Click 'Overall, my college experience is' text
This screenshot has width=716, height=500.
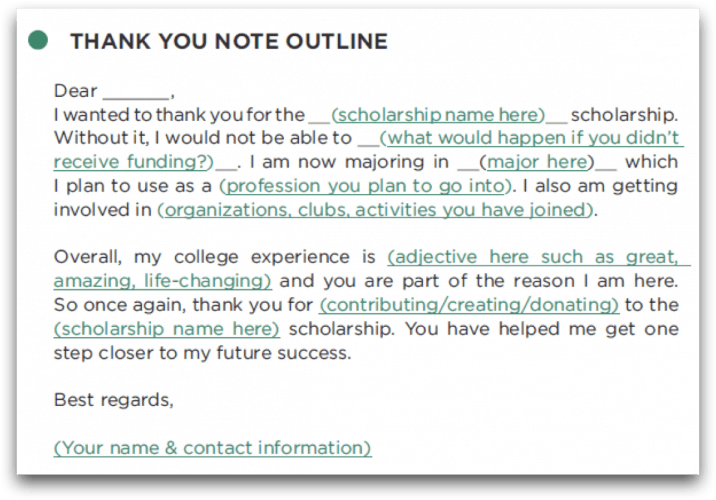(x=215, y=257)
